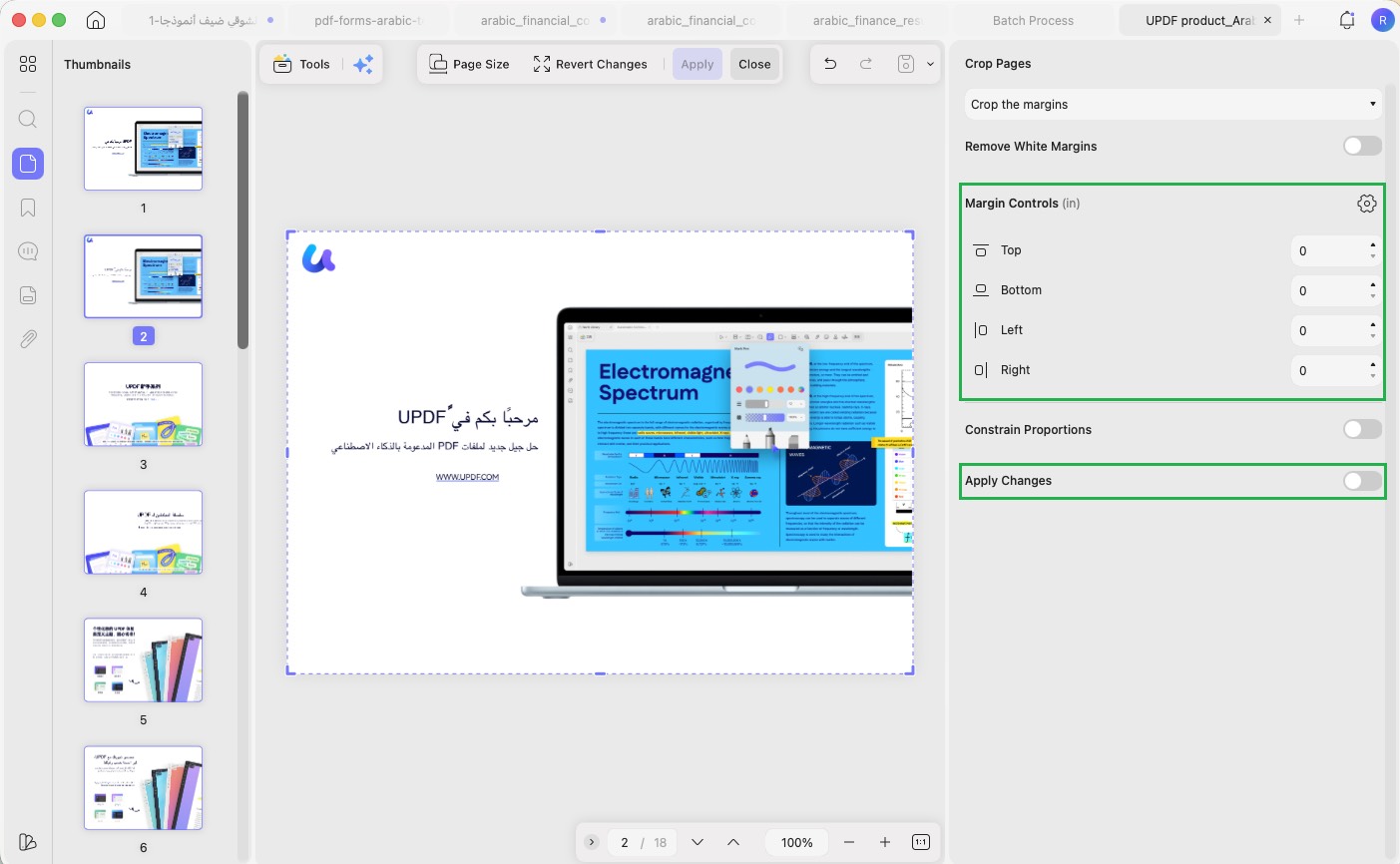The height and width of the screenshot is (864, 1400).
Task: Select the page thumbnails sidebar icon
Action: tap(28, 164)
